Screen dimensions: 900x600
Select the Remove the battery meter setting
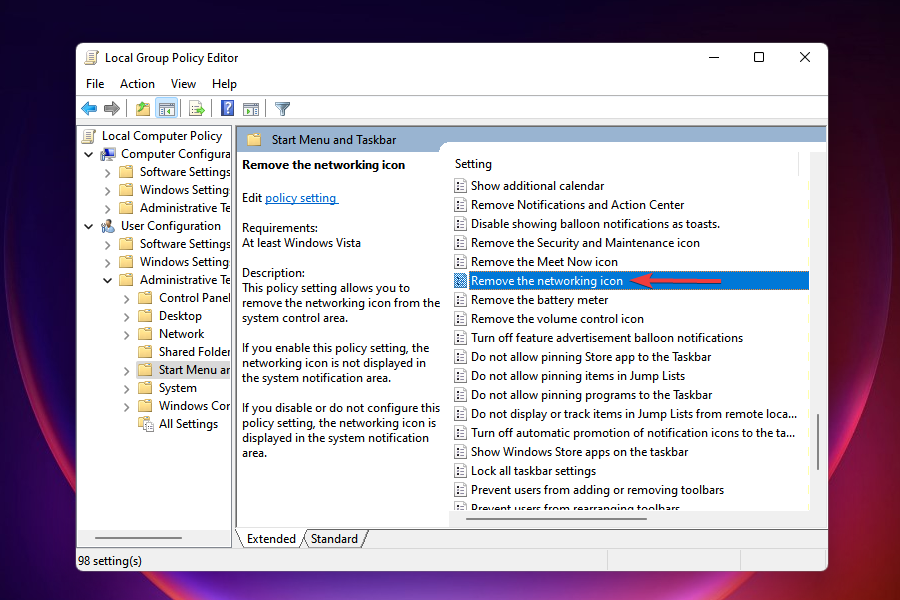point(540,299)
